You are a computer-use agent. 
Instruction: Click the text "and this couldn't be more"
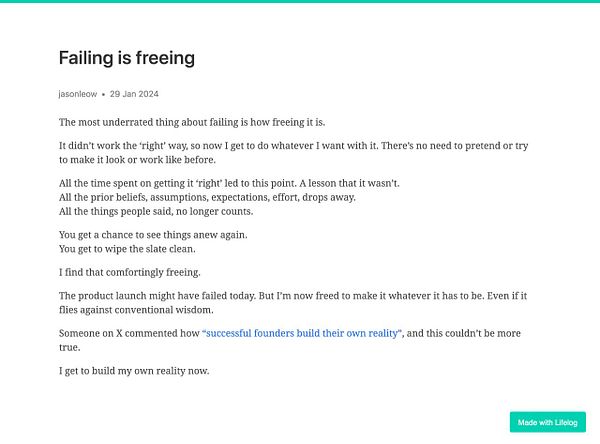click(464, 333)
